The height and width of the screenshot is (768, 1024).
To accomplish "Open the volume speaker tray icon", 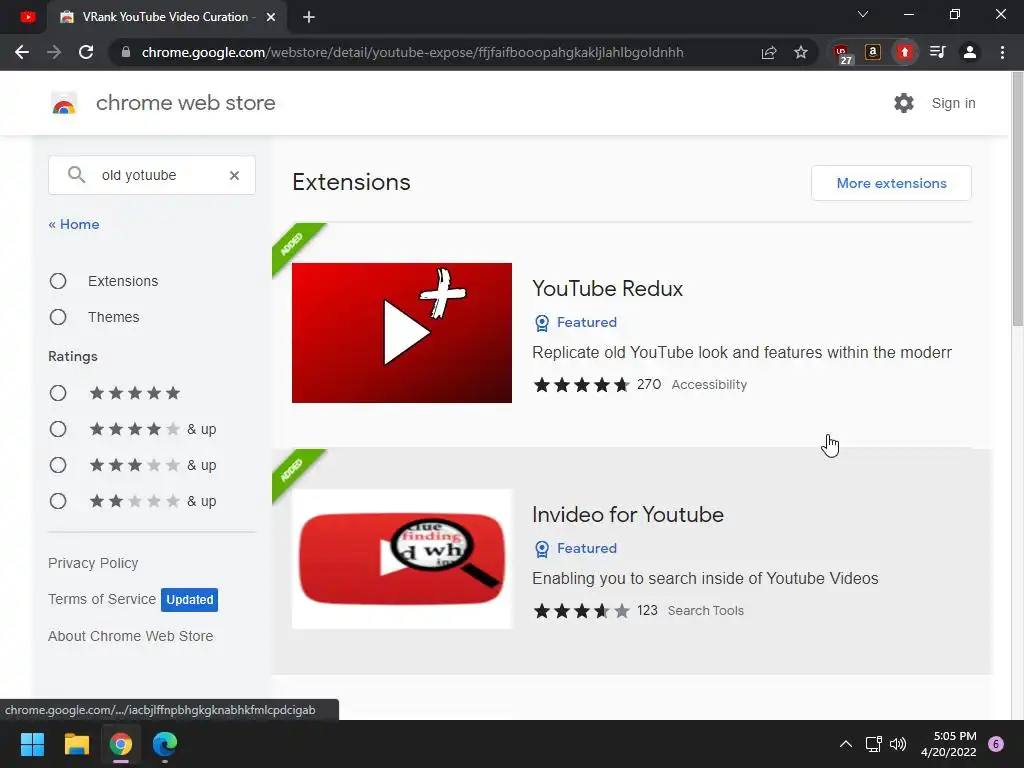I will 898,744.
